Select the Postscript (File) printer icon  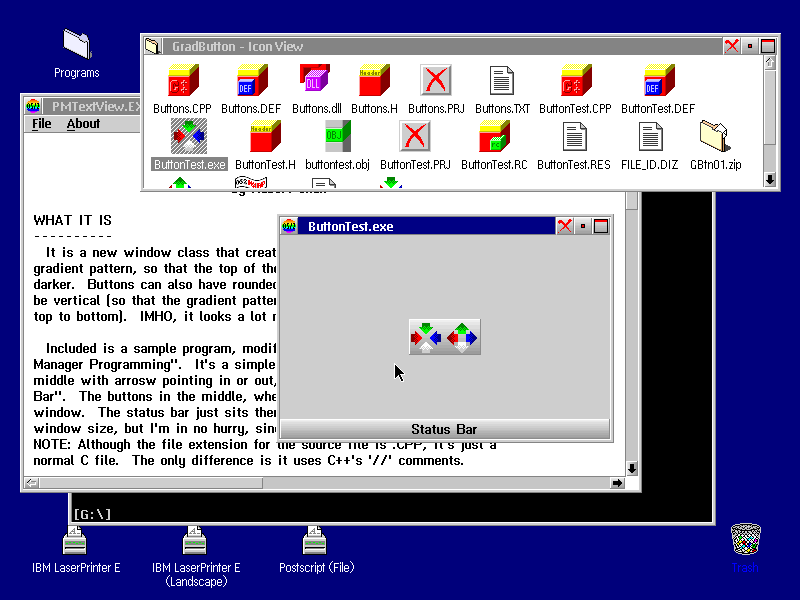point(317,542)
